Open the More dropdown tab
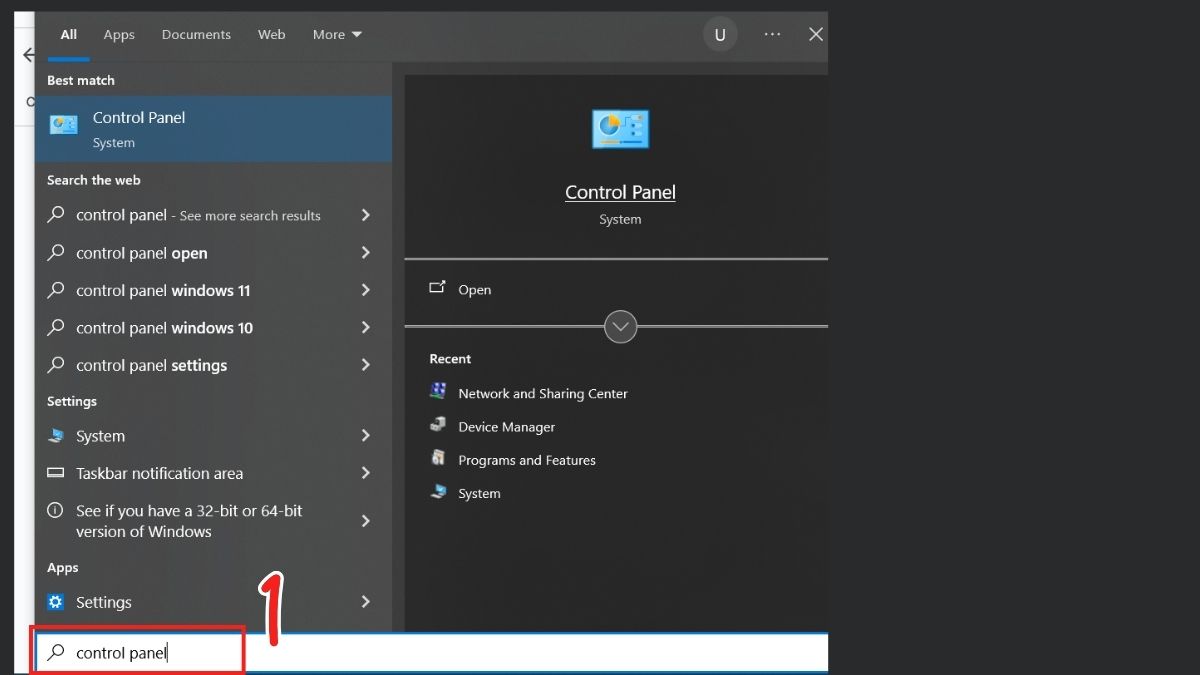The height and width of the screenshot is (675, 1200). (x=337, y=34)
